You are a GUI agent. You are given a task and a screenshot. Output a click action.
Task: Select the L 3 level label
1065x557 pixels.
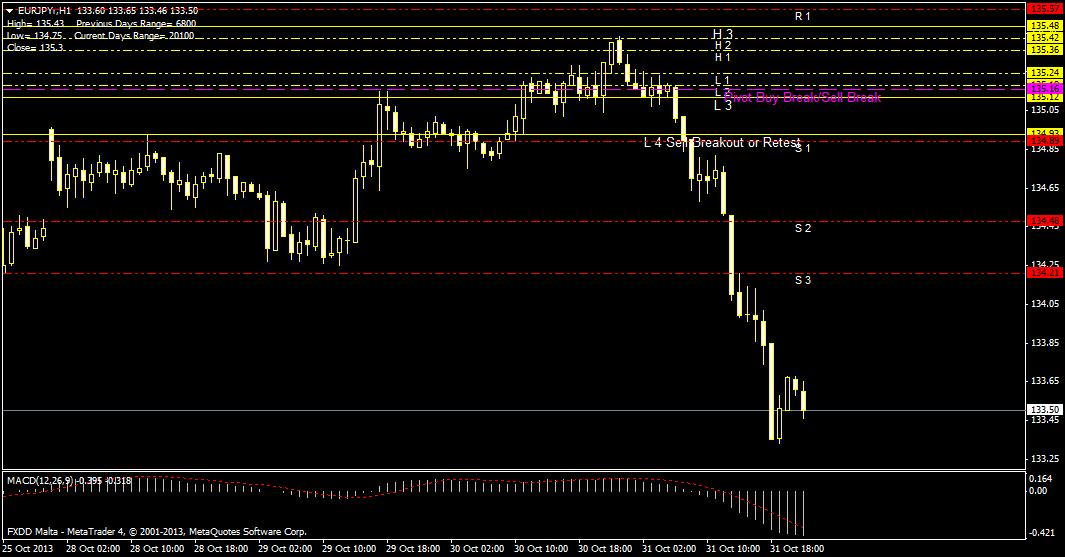pos(723,105)
